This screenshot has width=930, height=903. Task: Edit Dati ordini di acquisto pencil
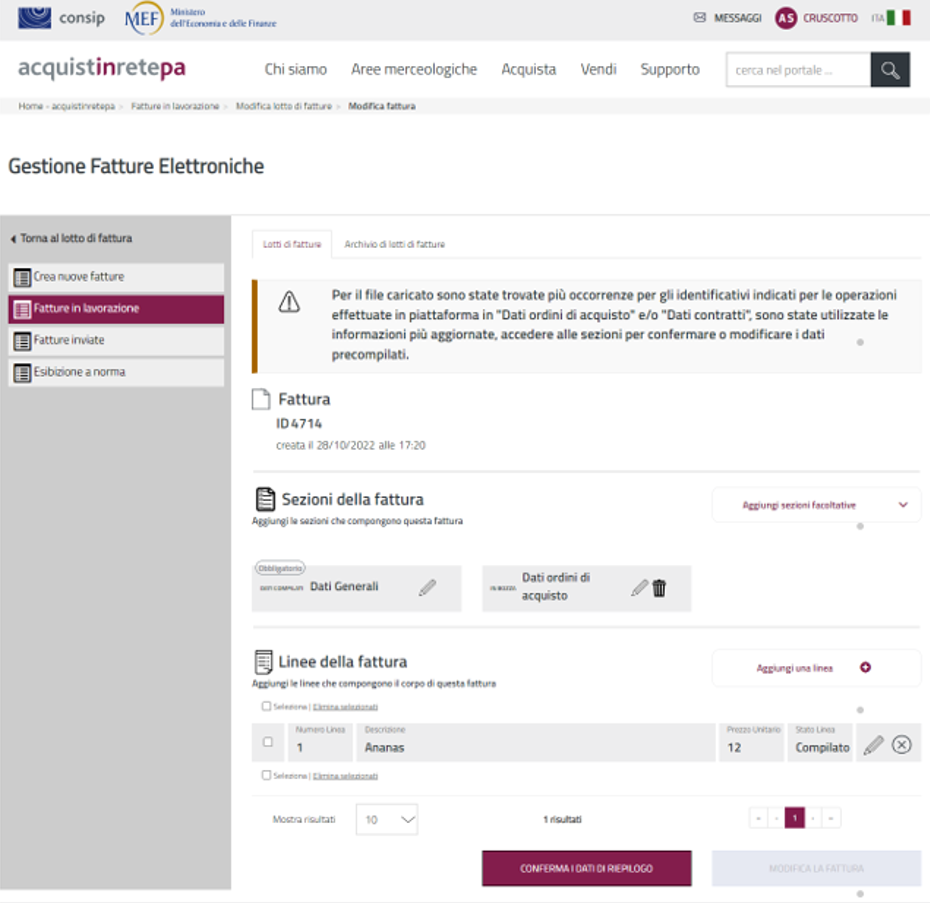[x=639, y=588]
